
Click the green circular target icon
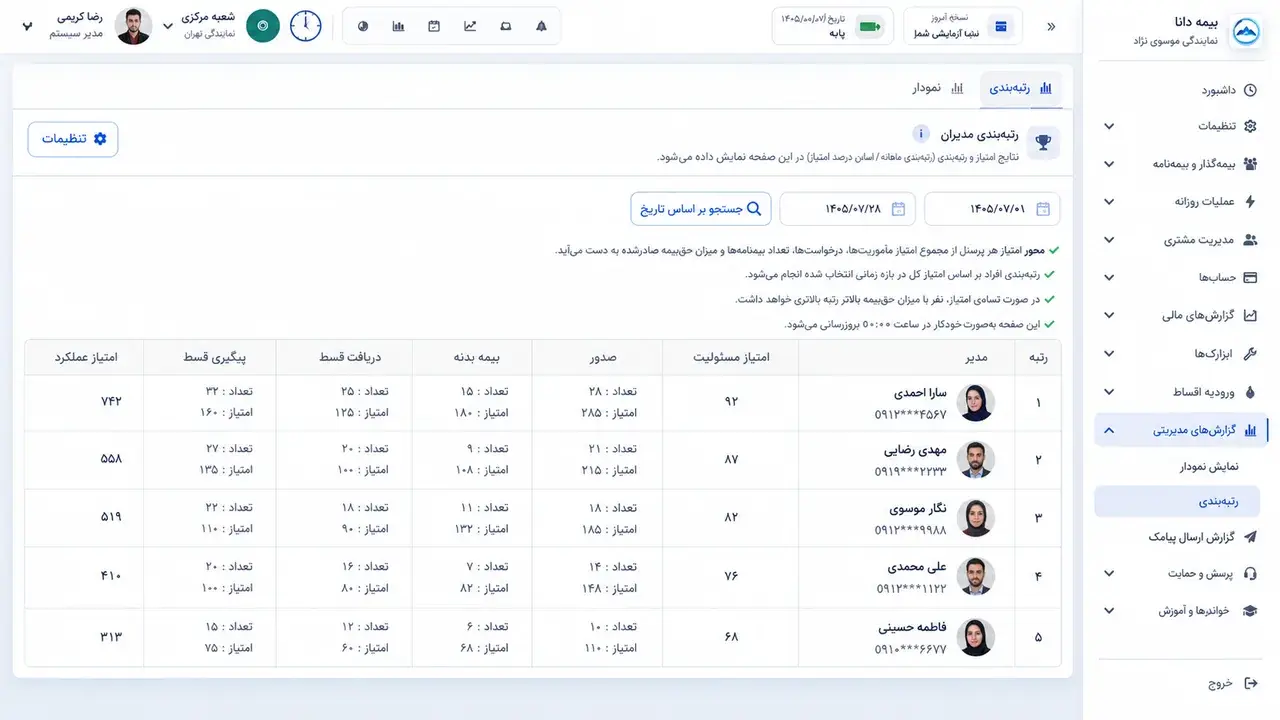pyautogui.click(x=263, y=26)
